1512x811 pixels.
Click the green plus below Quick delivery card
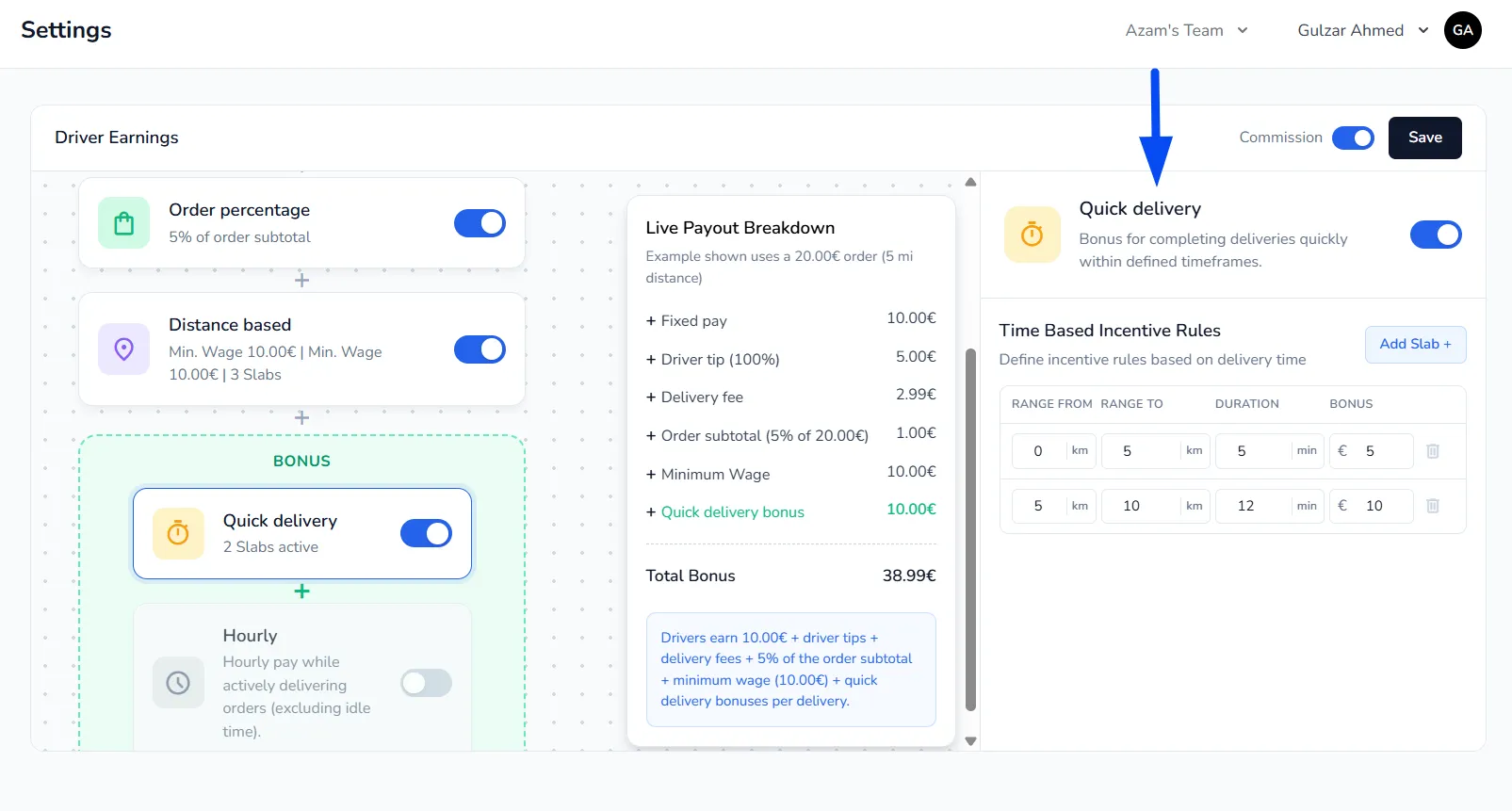point(301,592)
